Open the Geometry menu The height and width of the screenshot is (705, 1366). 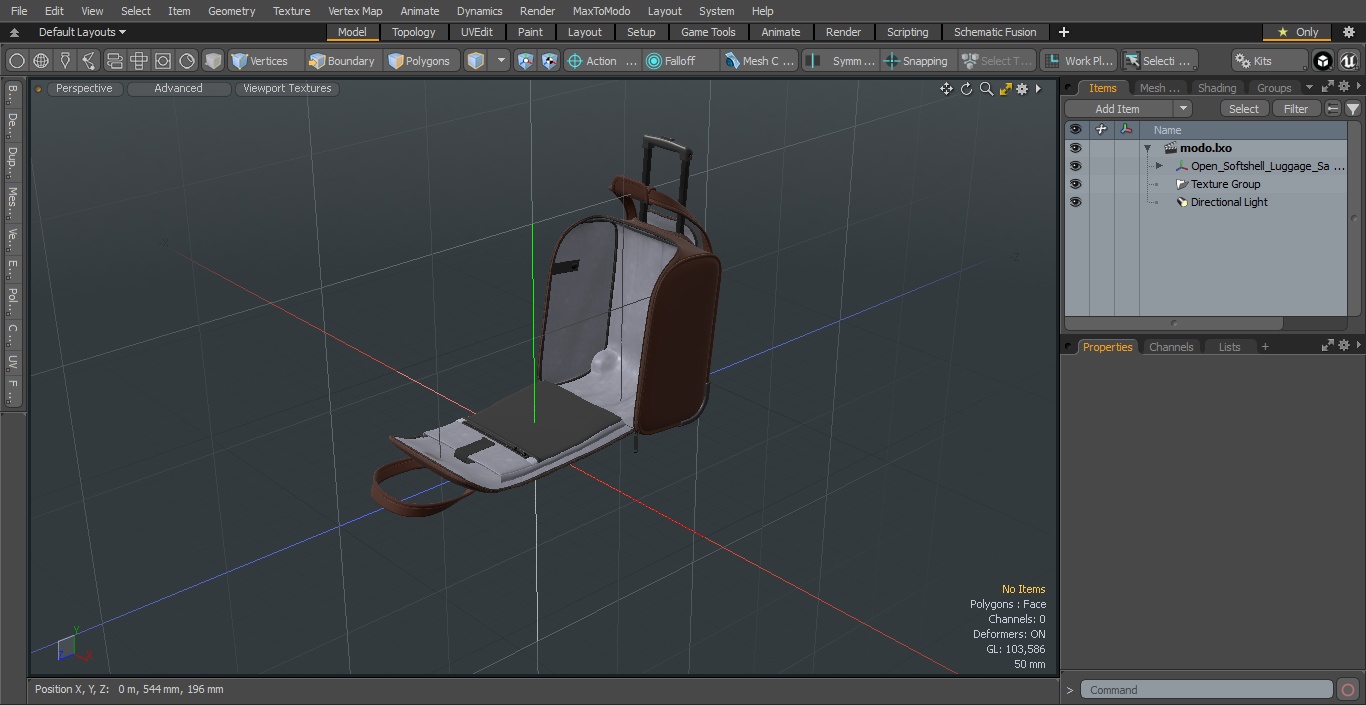click(231, 11)
